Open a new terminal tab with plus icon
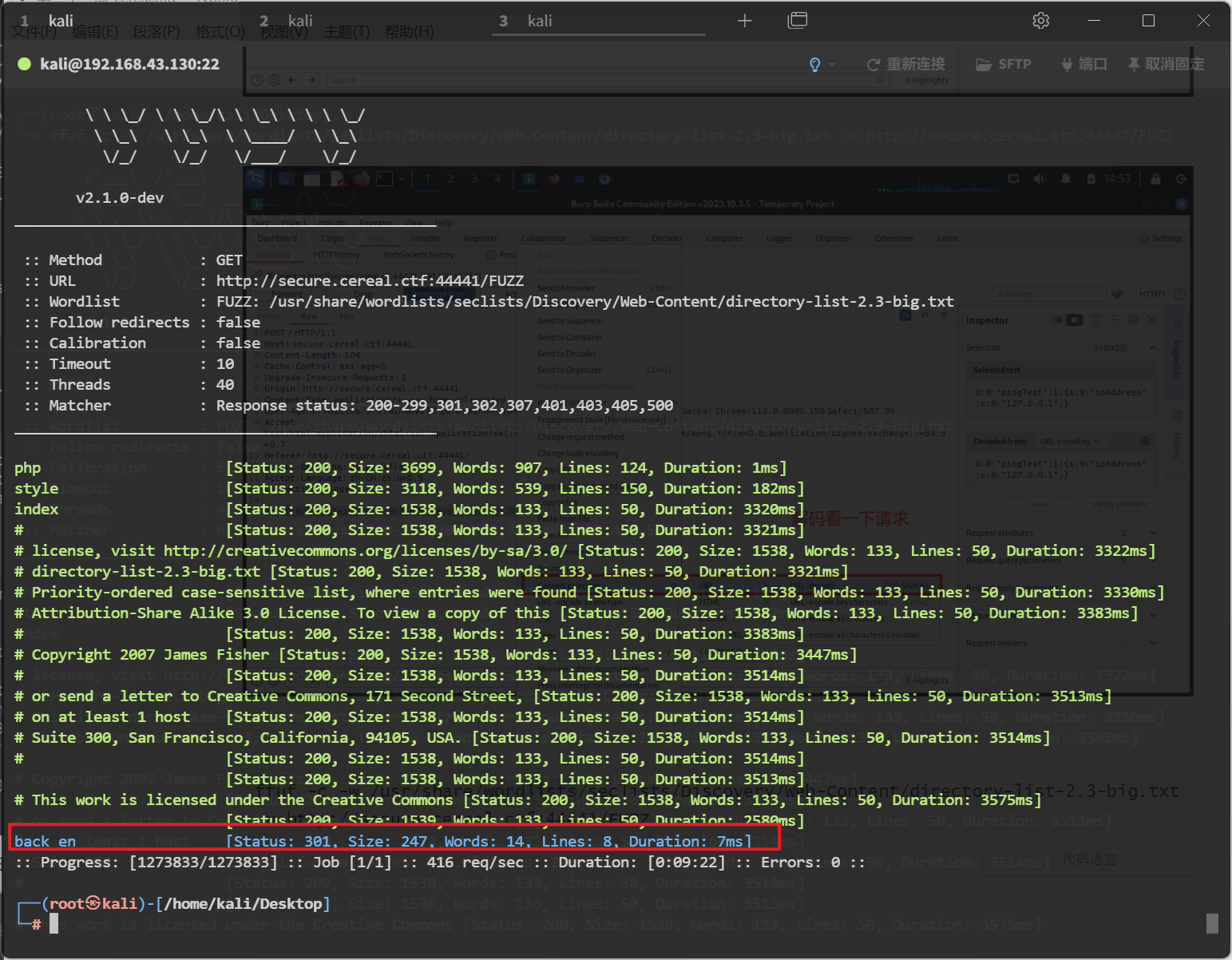The image size is (1232, 960). click(x=744, y=21)
